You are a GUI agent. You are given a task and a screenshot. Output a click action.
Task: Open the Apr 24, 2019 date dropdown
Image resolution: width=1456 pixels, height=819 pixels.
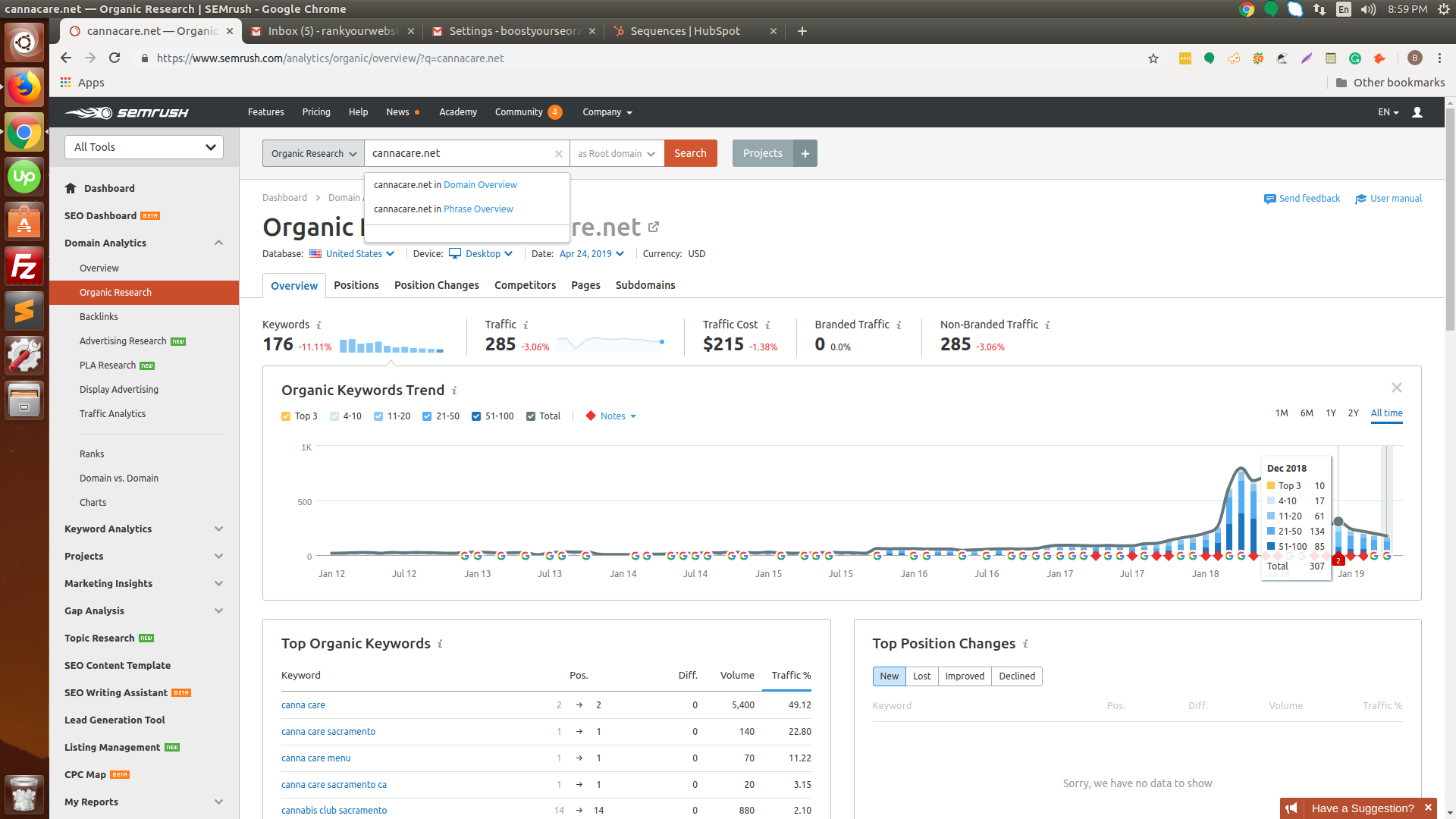pyautogui.click(x=591, y=254)
